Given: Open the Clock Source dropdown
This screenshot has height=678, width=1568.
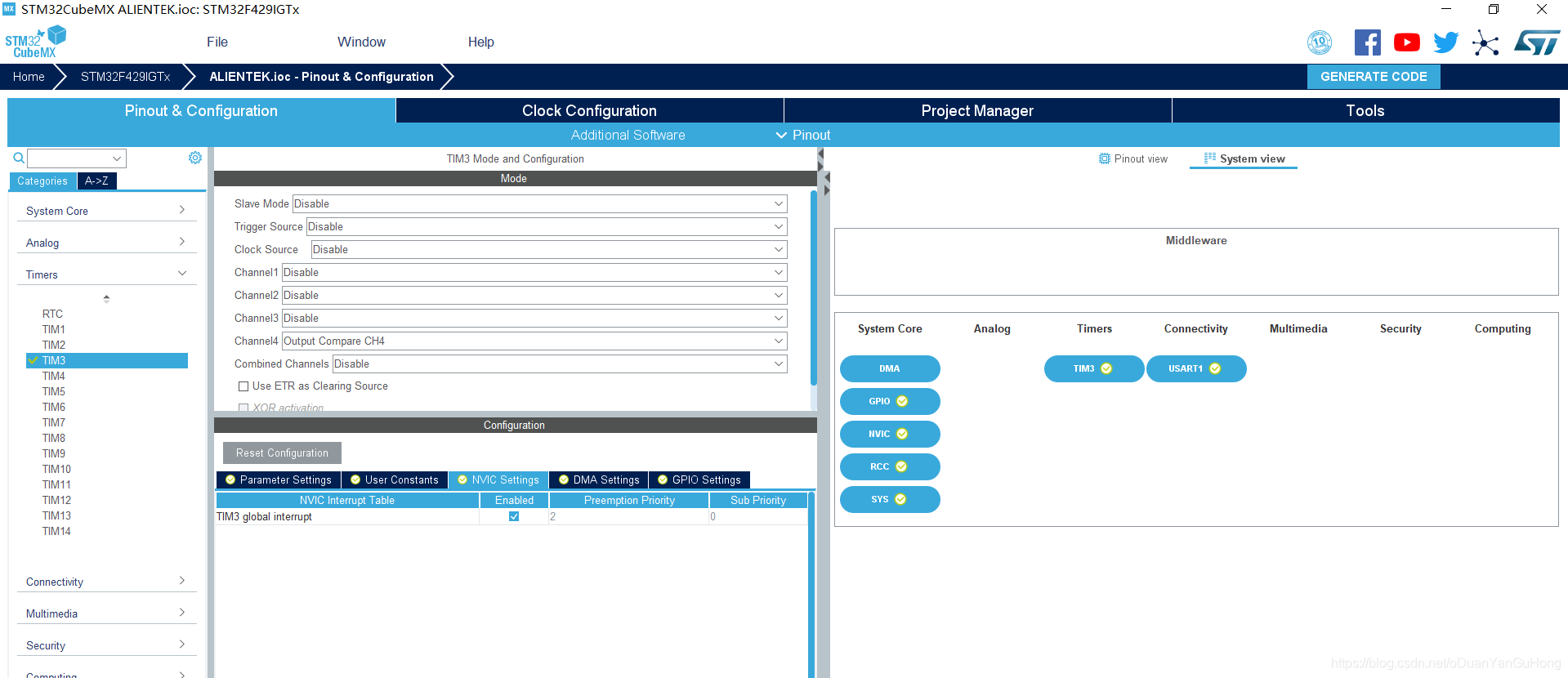Looking at the screenshot, I should (549, 249).
